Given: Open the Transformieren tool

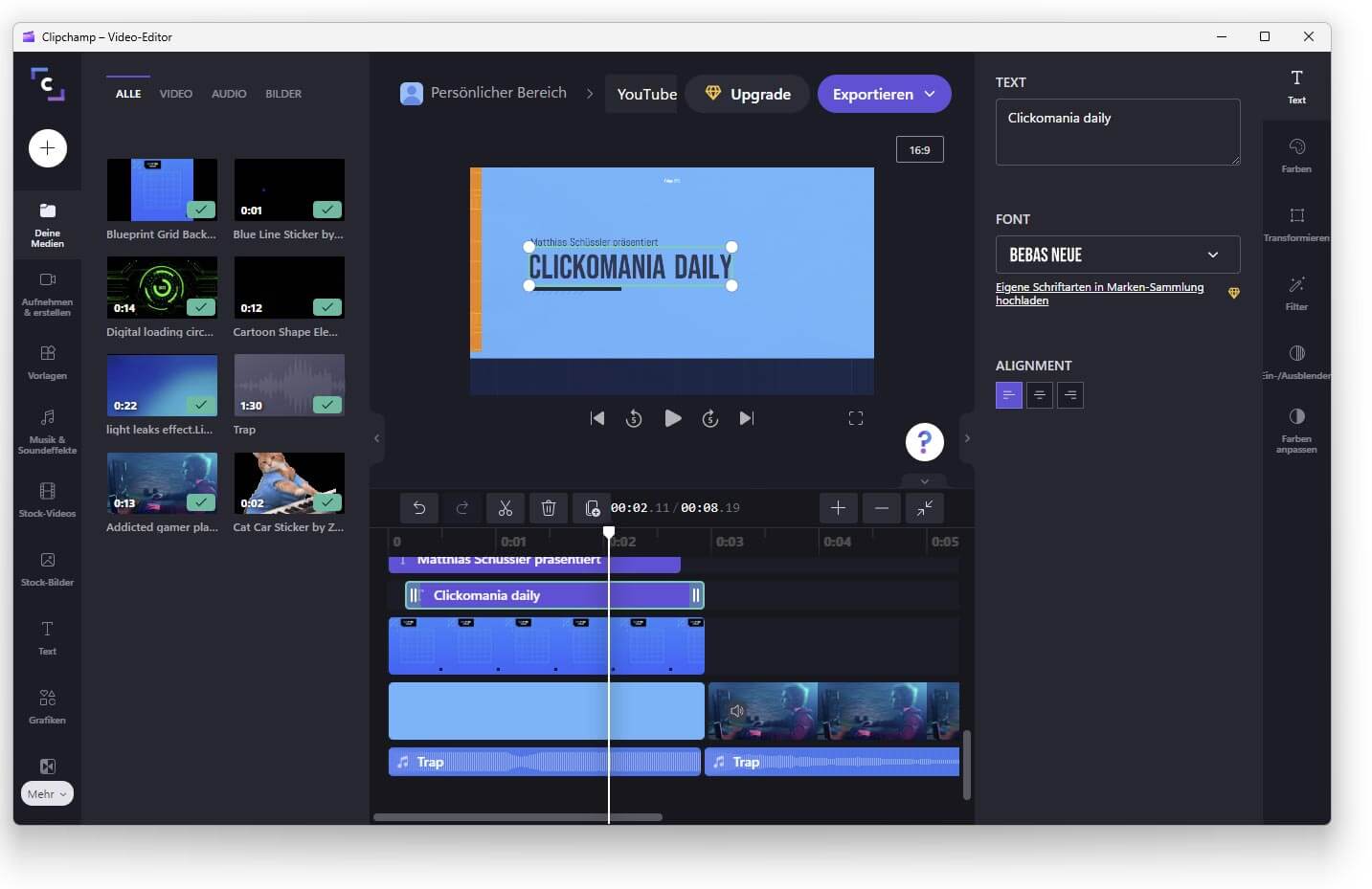Looking at the screenshot, I should click(1296, 224).
